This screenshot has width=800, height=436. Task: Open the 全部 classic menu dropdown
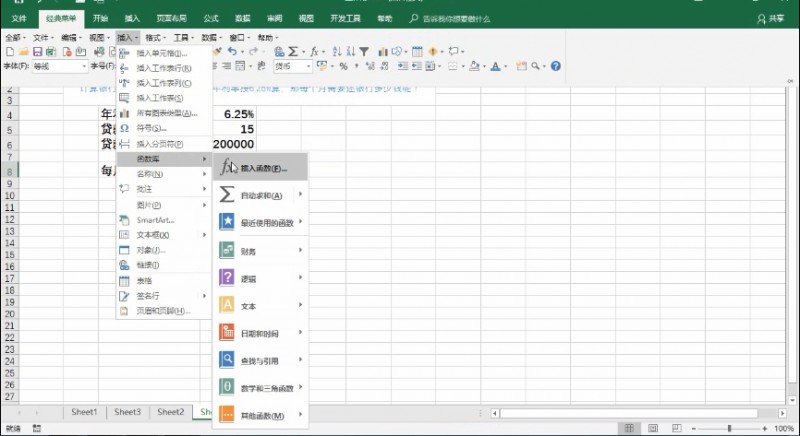tap(15, 38)
